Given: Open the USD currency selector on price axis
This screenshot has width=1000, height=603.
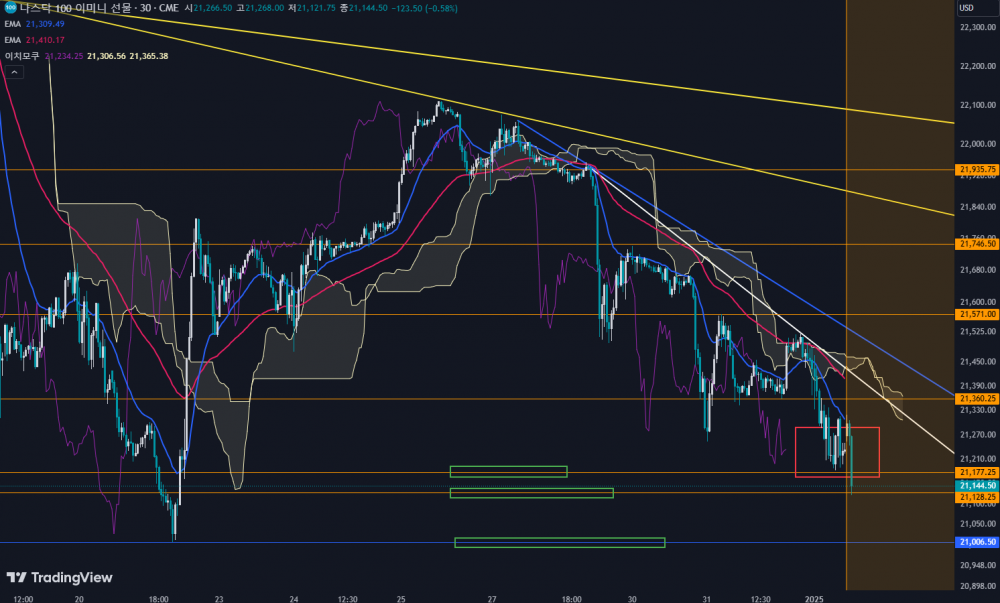Looking at the screenshot, I should (x=966, y=8).
